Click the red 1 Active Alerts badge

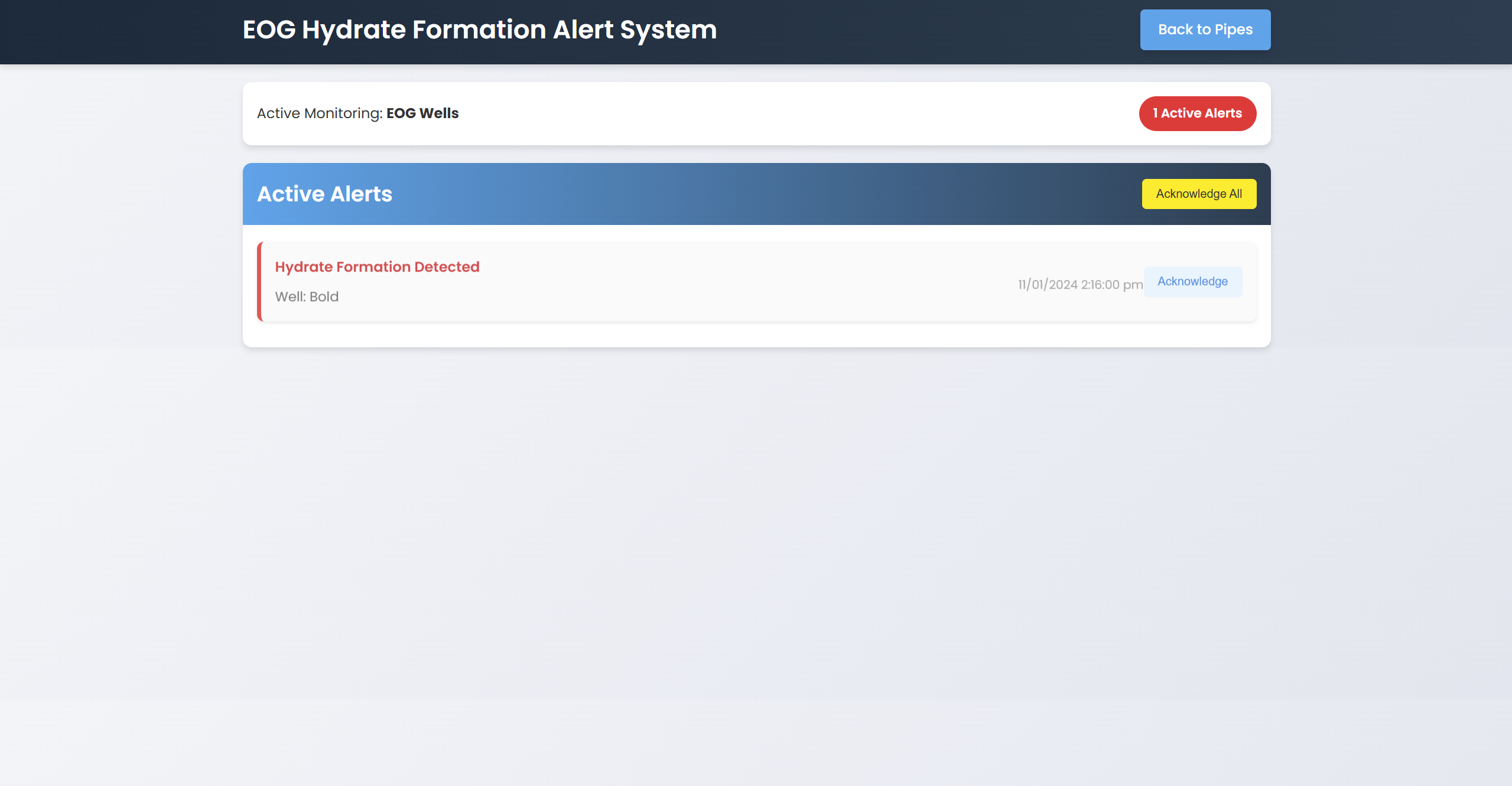(1197, 113)
